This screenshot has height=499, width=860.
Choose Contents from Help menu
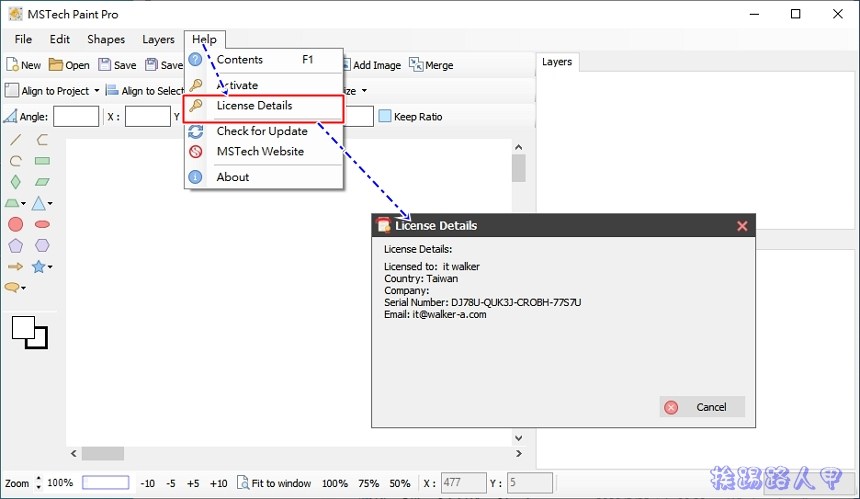coord(264,59)
